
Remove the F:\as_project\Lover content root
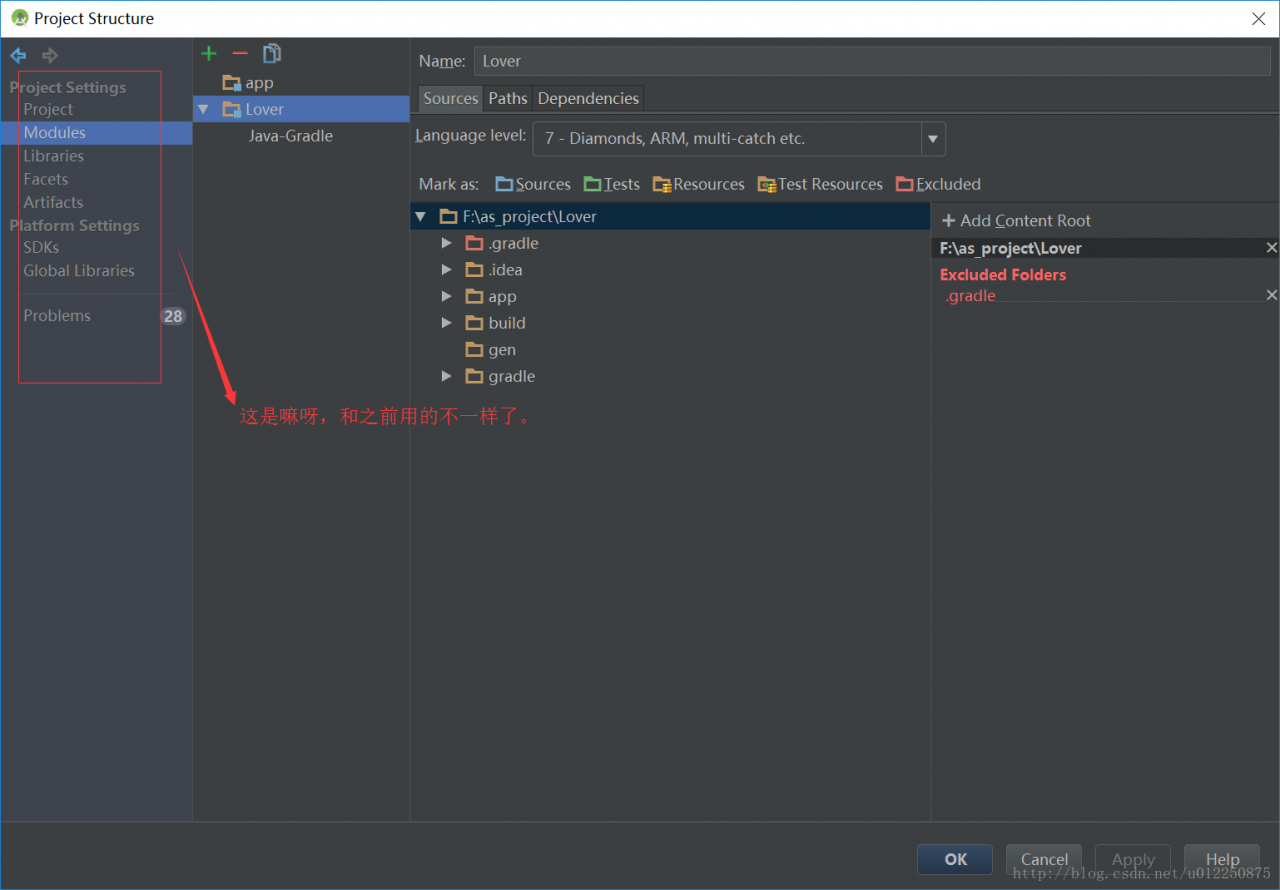tap(1271, 248)
